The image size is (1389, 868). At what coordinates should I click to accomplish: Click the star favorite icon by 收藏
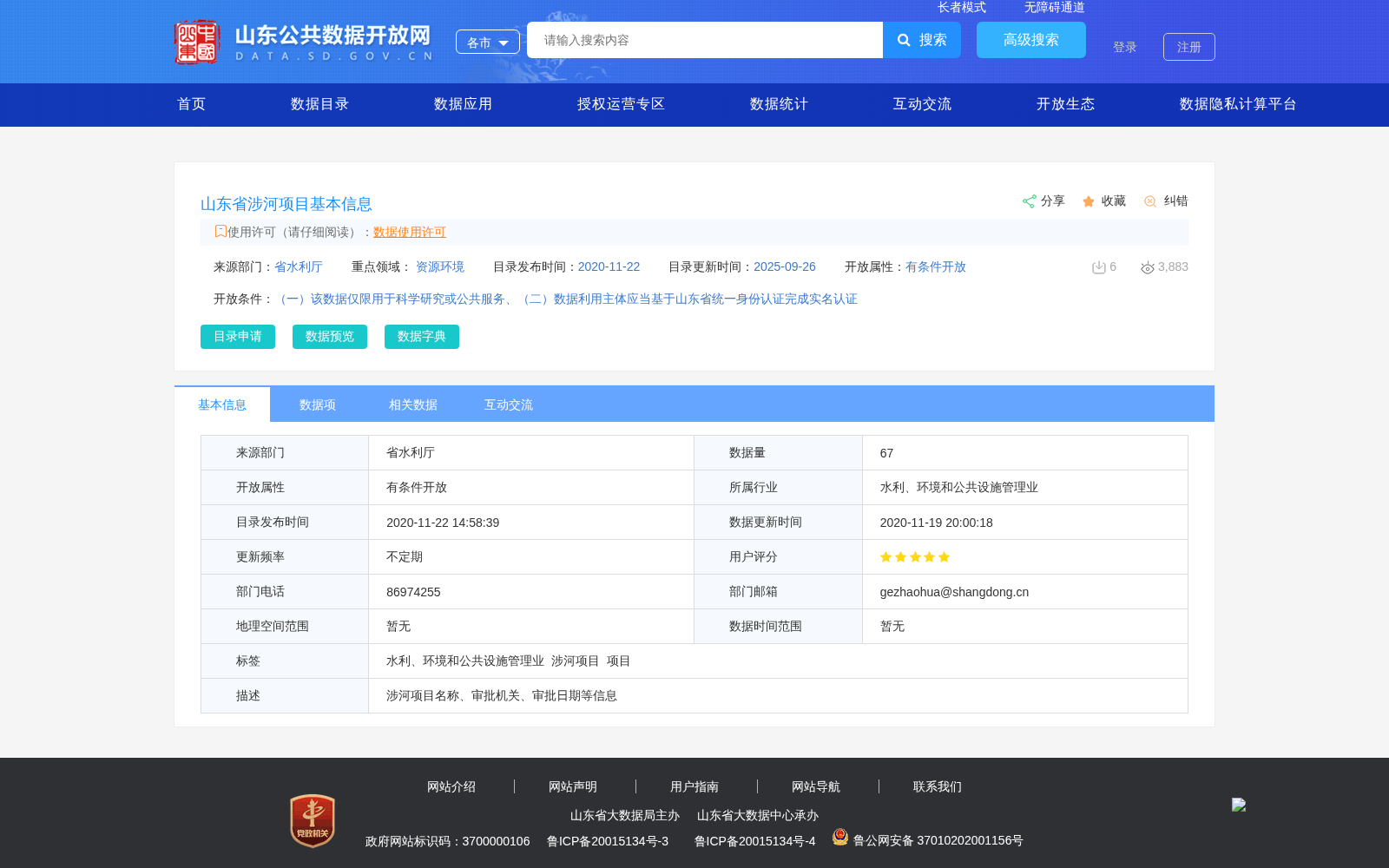[1089, 201]
